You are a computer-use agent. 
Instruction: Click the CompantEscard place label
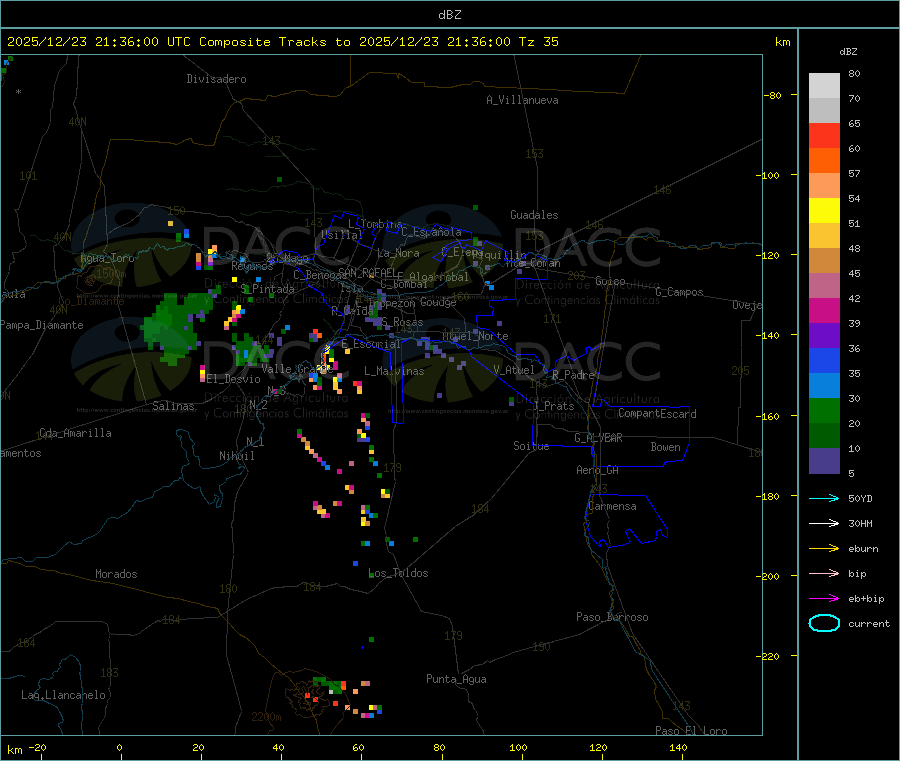tap(657, 413)
